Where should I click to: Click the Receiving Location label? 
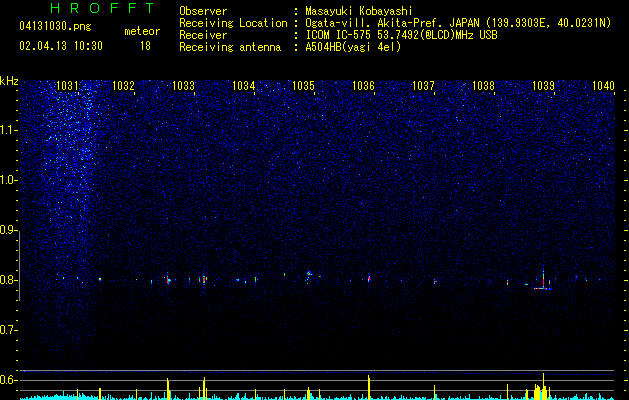tap(233, 23)
